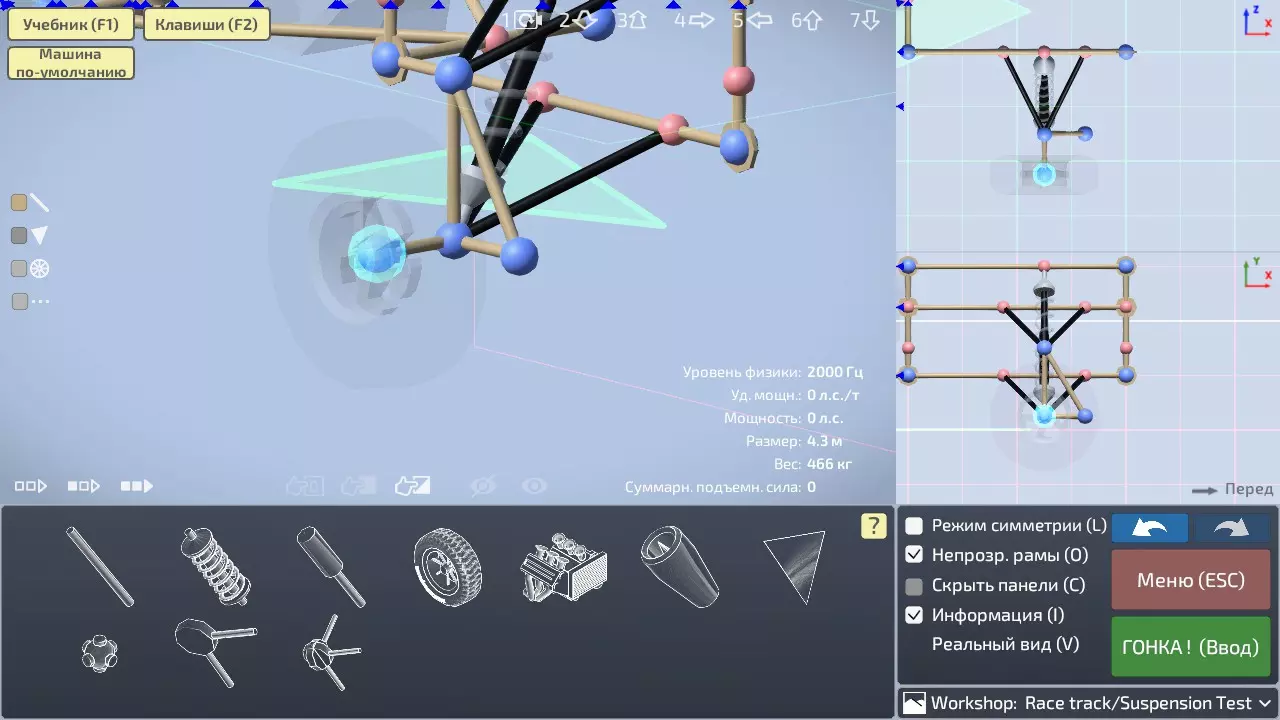Select the straight rod frame part

99,566
